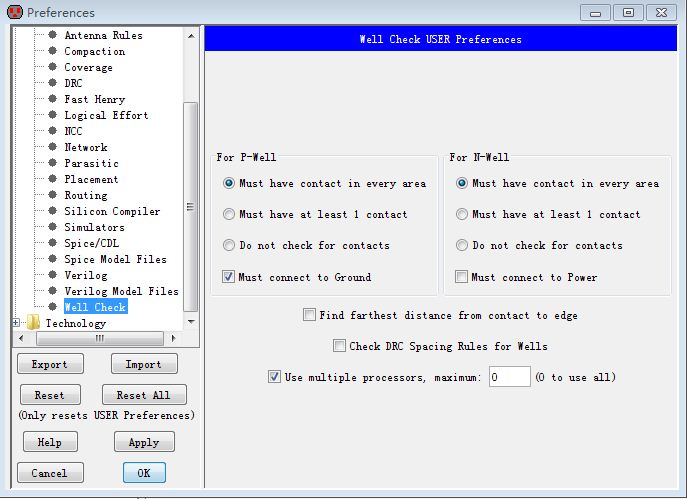
Task: Select the DRC tree entry
Action: pos(73,83)
